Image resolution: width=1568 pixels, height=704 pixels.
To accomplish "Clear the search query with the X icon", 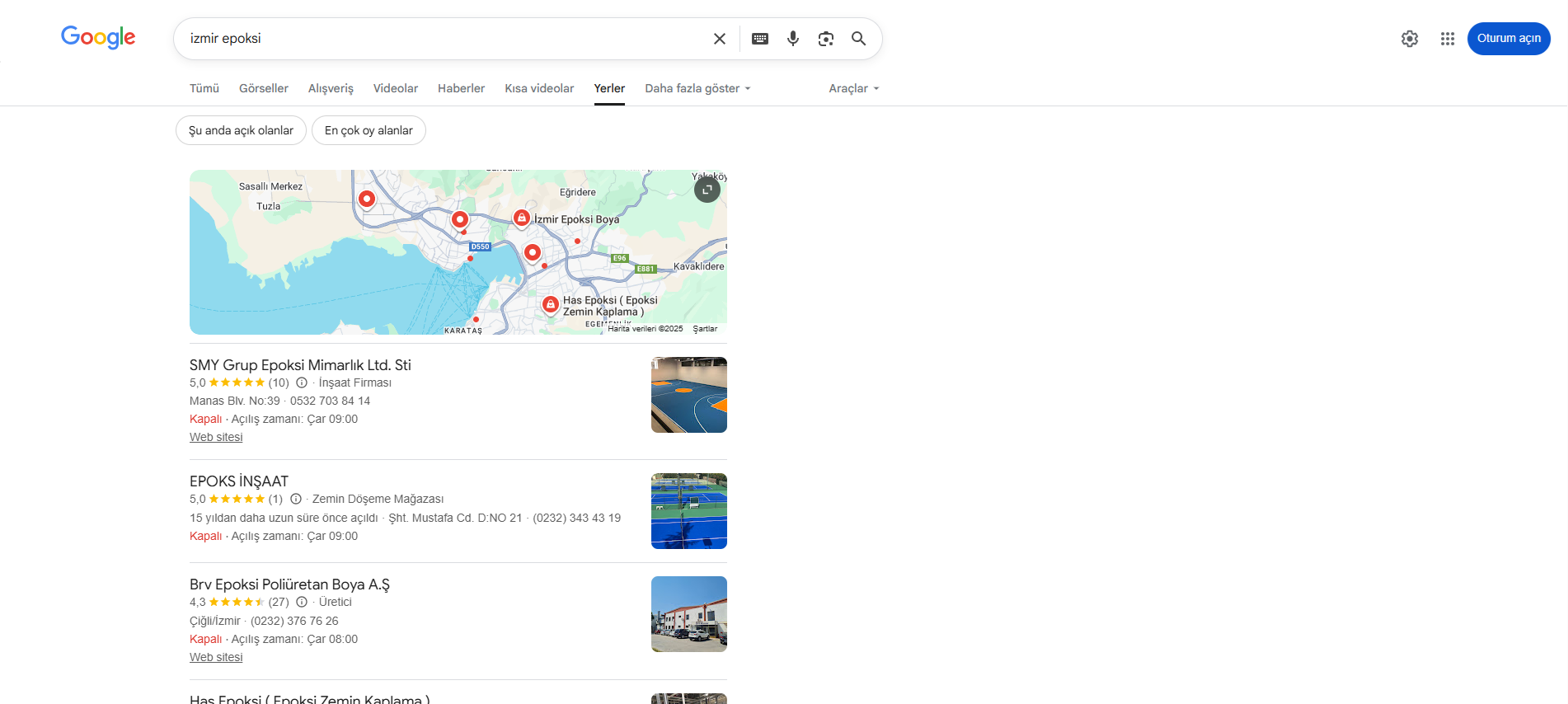I will pos(719,38).
